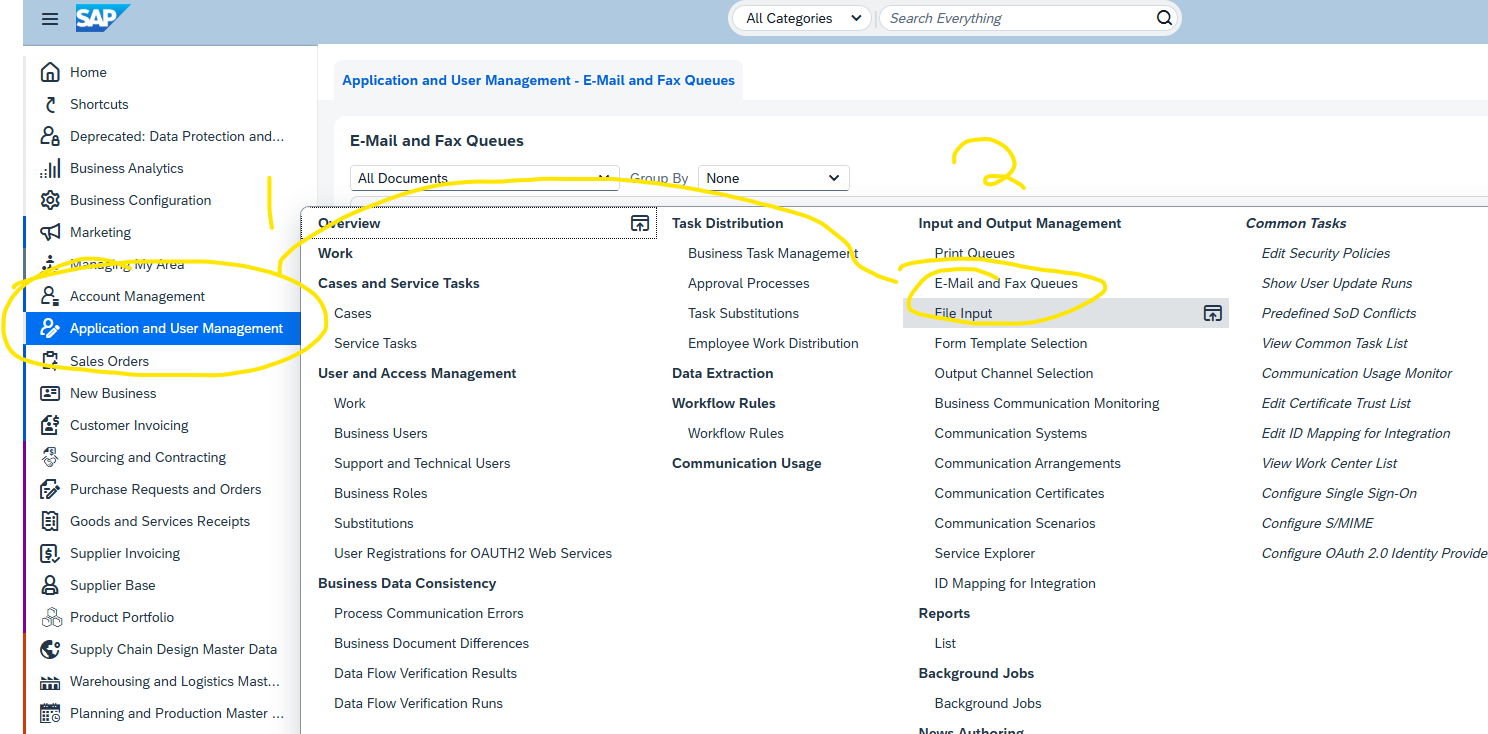Click Show User Update Runs link

(1336, 283)
